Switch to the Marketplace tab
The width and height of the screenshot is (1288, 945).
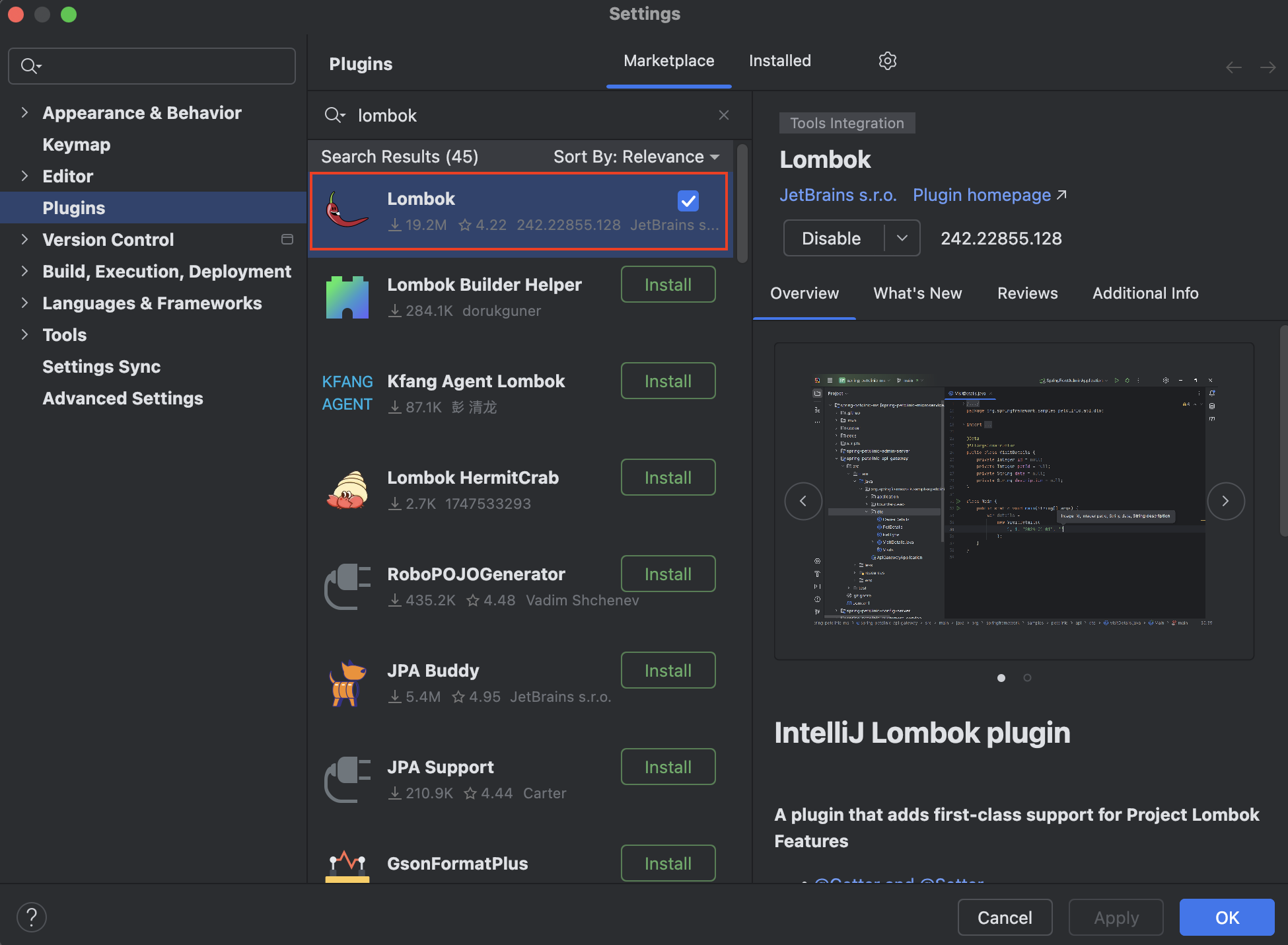tap(668, 61)
